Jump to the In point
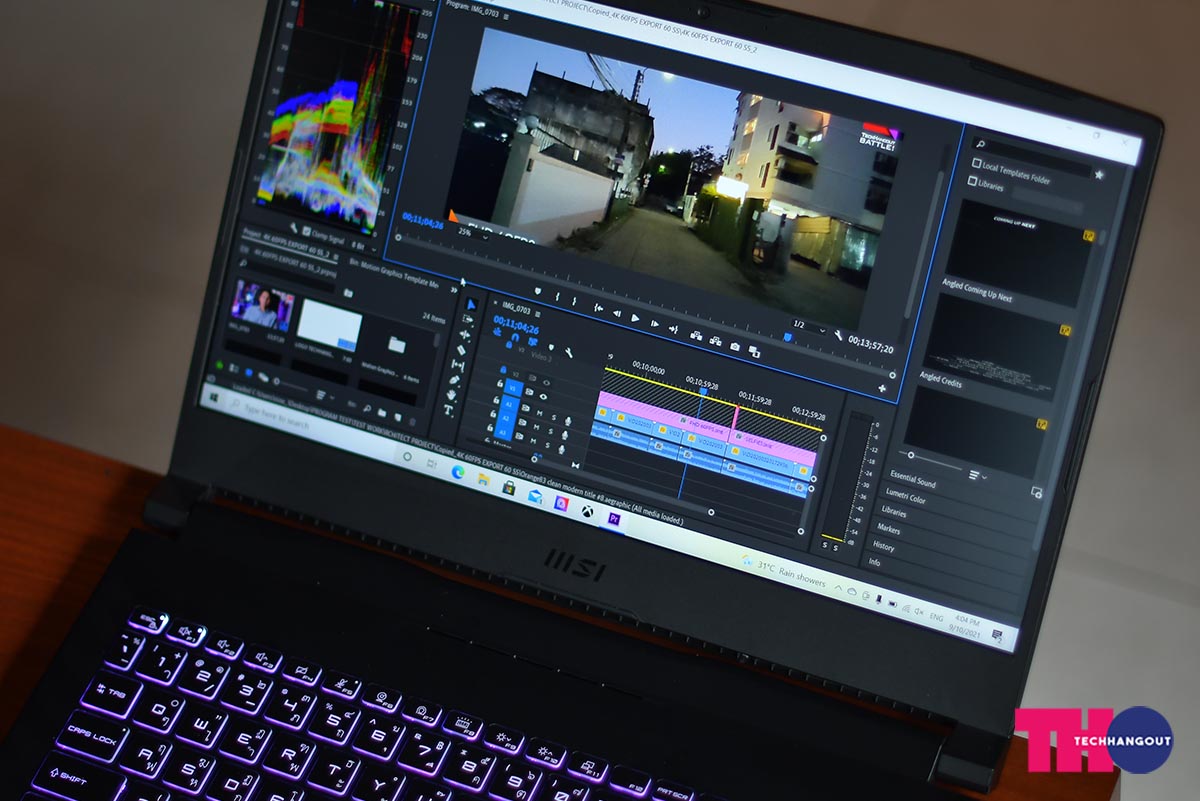Viewport: 1200px width, 801px height. point(599,306)
